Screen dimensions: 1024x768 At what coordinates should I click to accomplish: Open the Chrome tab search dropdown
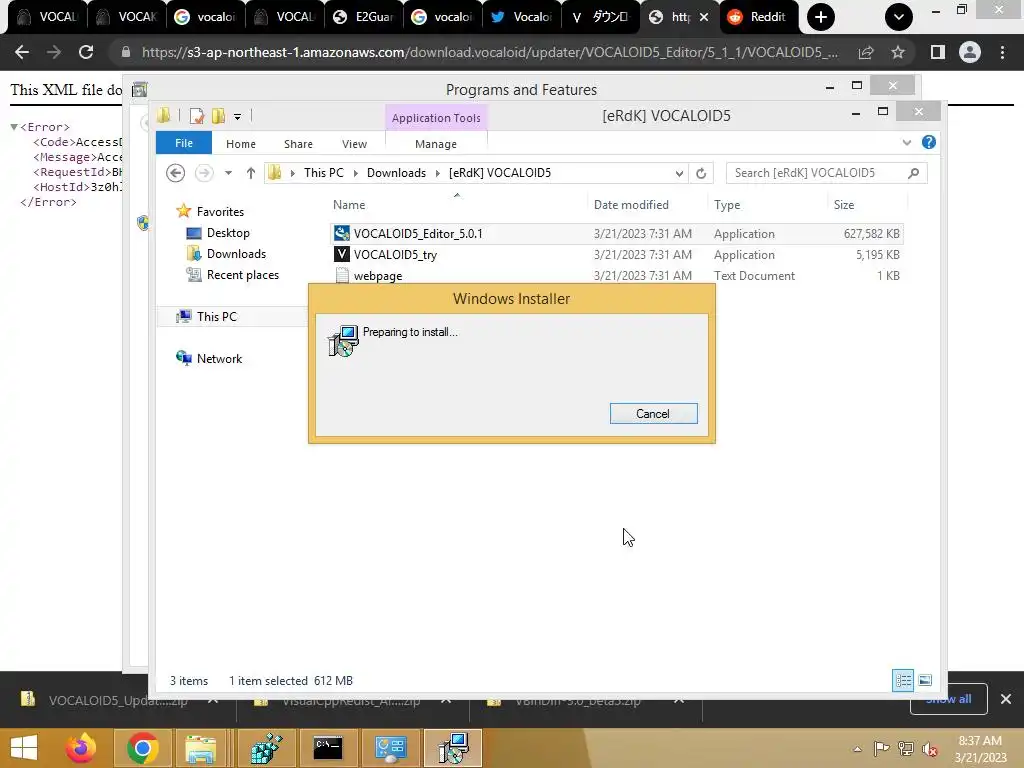tap(899, 17)
